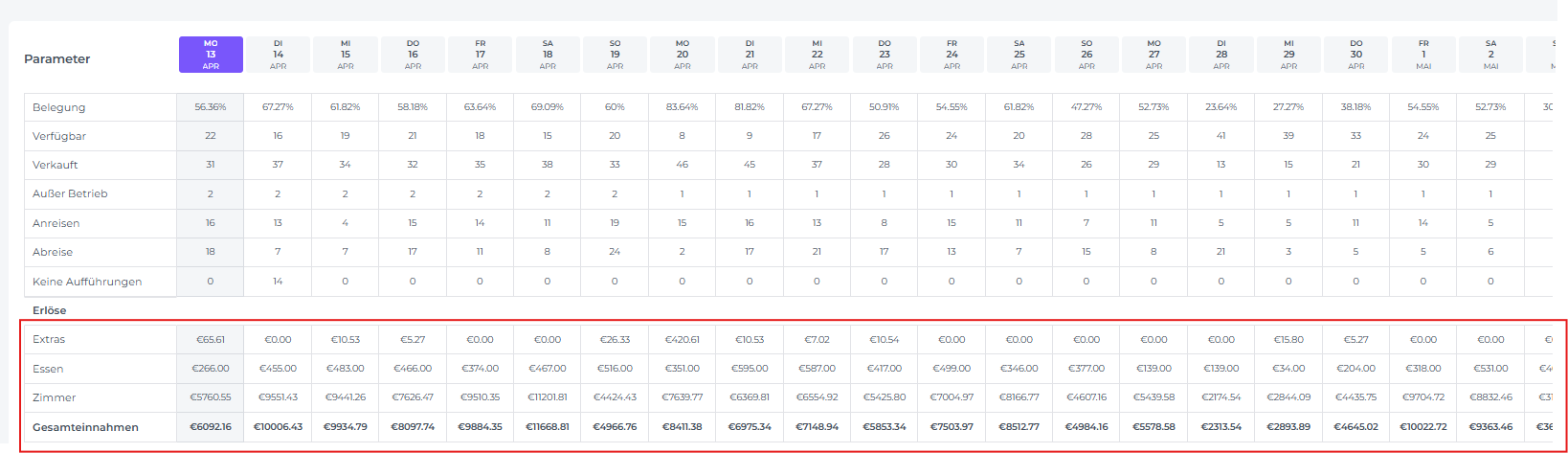The image size is (1568, 453).
Task: Select the €420.61 Extras value
Action: (x=682, y=339)
